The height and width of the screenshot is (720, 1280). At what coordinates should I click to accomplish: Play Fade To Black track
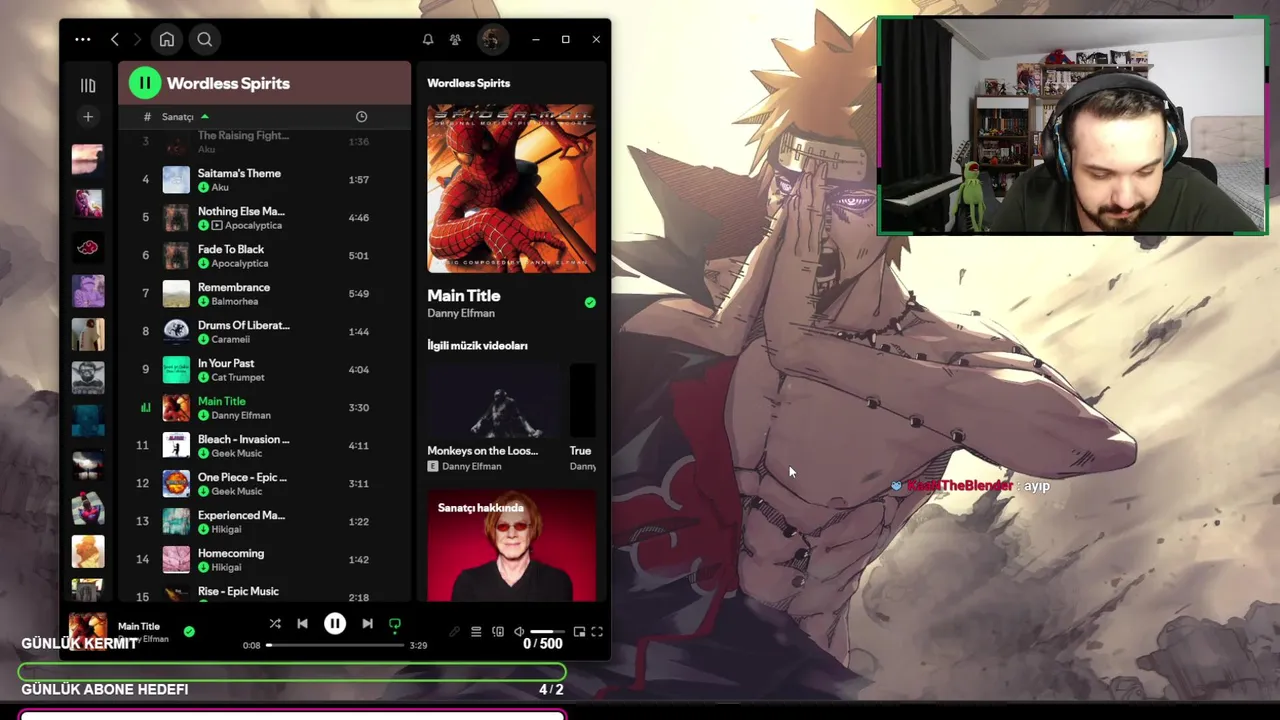(265, 256)
